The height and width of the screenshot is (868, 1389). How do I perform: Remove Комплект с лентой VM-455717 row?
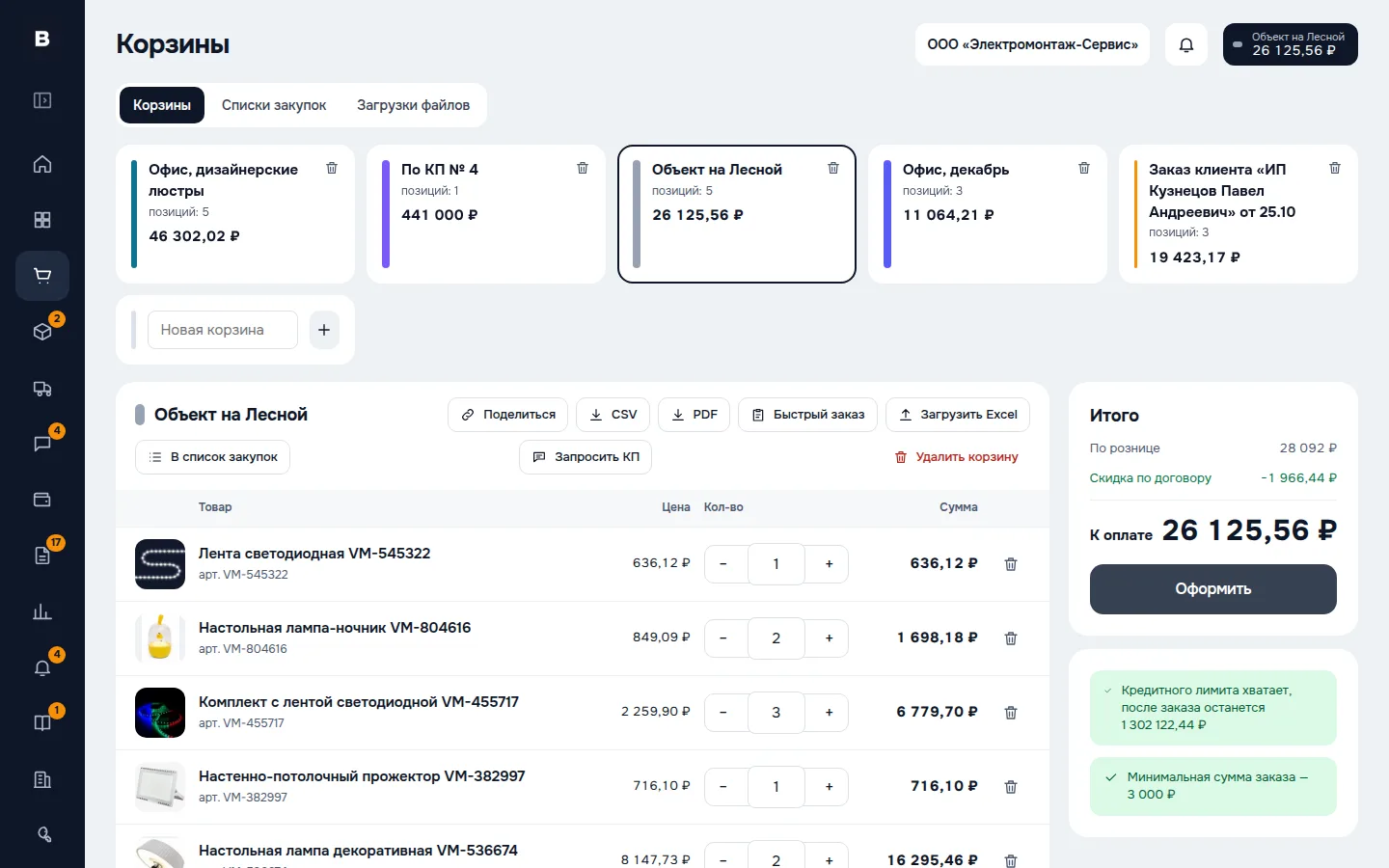point(1011,713)
